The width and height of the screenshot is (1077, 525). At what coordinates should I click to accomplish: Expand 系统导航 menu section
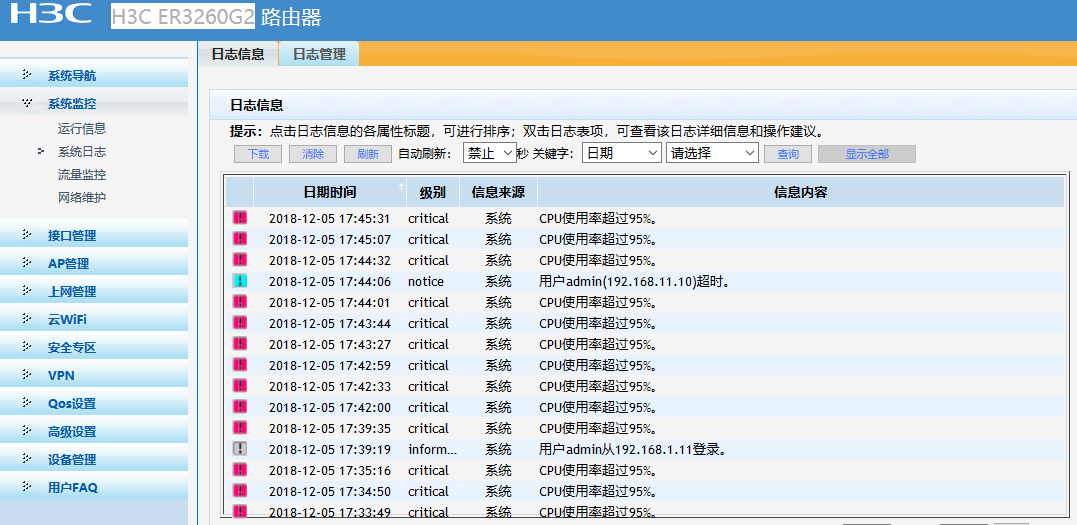click(94, 76)
